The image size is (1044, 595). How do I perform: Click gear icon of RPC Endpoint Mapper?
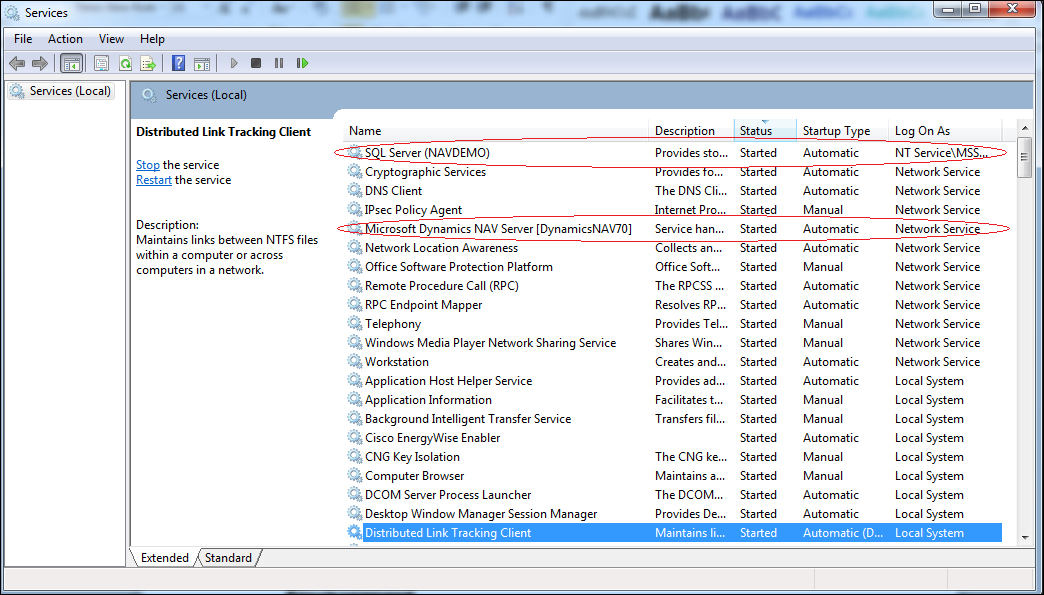(x=355, y=305)
